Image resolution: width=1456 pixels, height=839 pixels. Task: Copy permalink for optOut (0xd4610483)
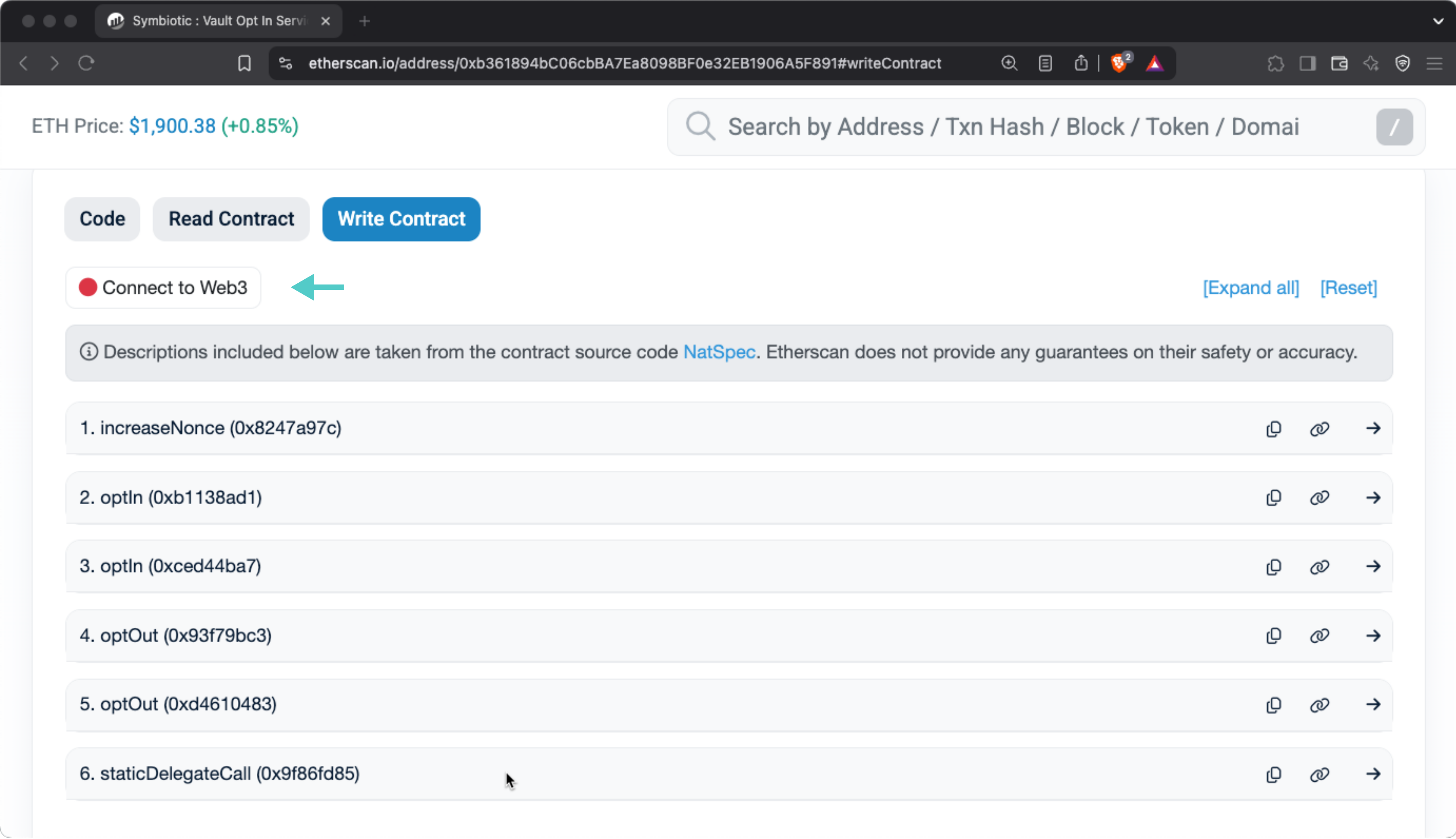tap(1320, 705)
